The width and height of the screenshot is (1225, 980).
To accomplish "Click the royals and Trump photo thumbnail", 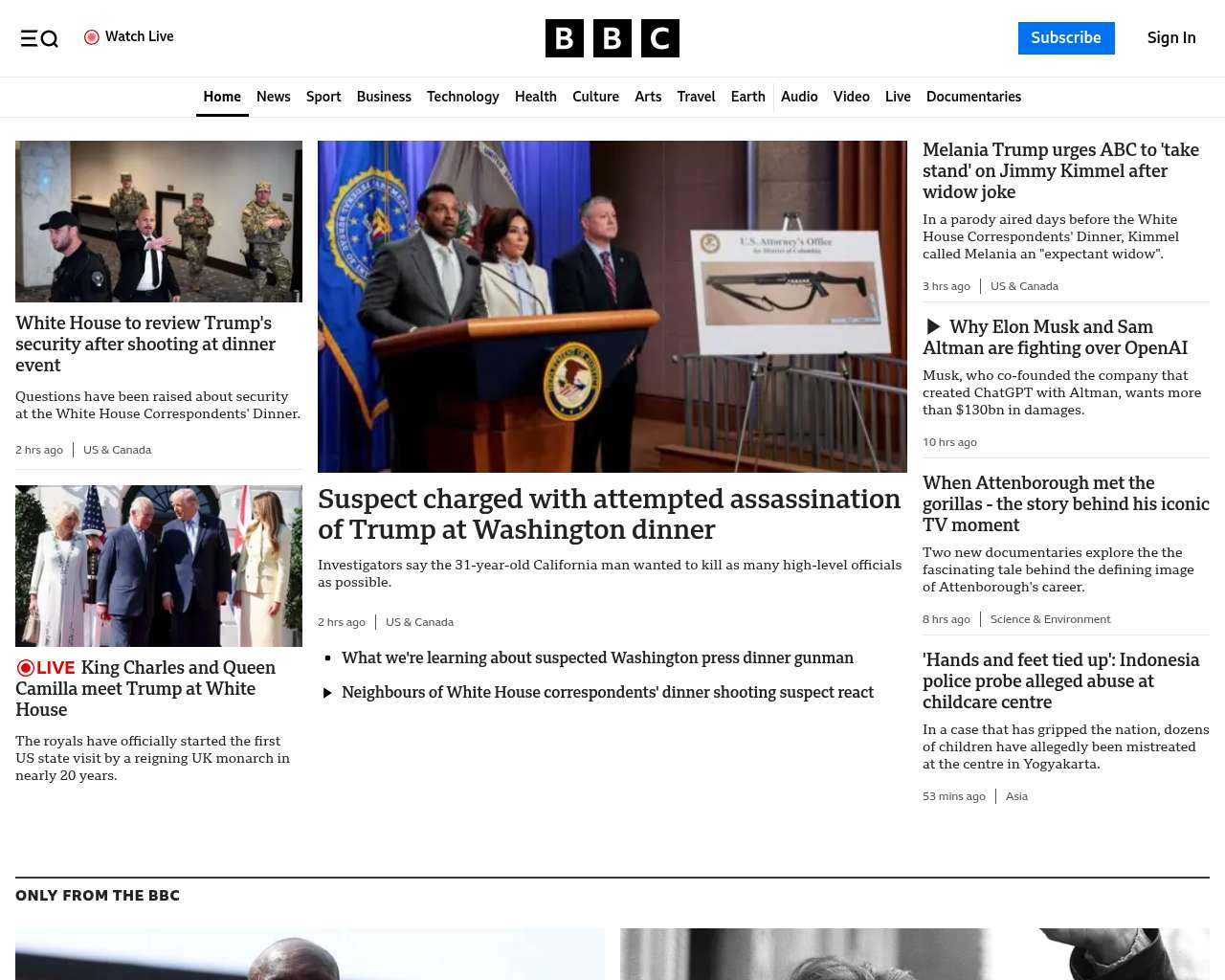I will 159,566.
